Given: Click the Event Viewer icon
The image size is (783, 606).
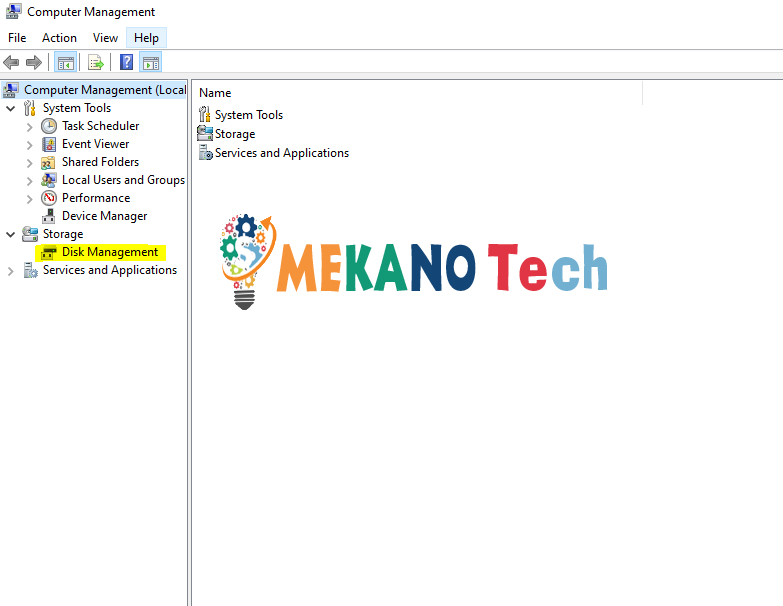Looking at the screenshot, I should 48,144.
